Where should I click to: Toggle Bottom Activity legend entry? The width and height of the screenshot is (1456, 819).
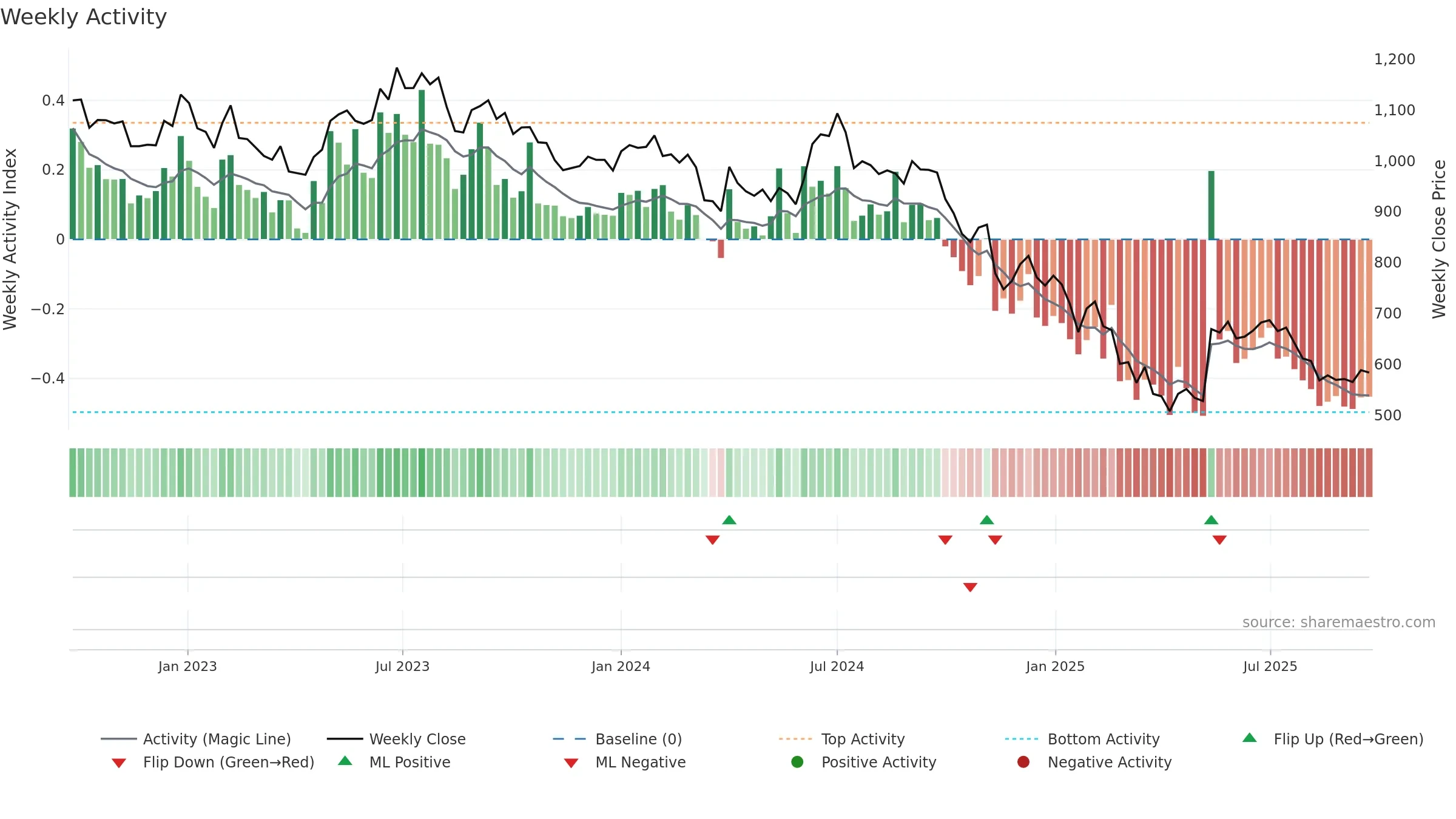click(x=1082, y=739)
